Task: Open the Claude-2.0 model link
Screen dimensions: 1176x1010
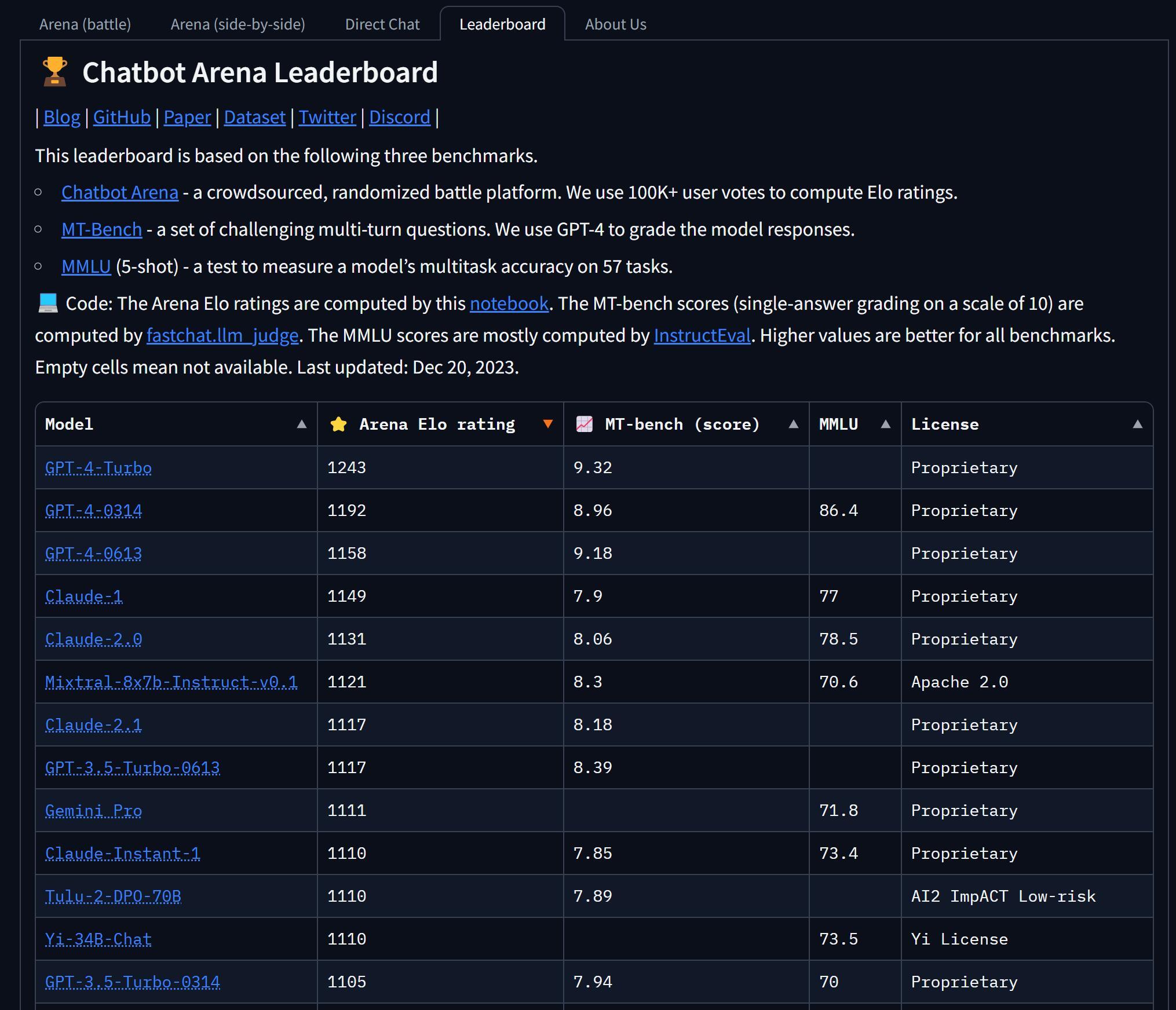Action: point(93,639)
